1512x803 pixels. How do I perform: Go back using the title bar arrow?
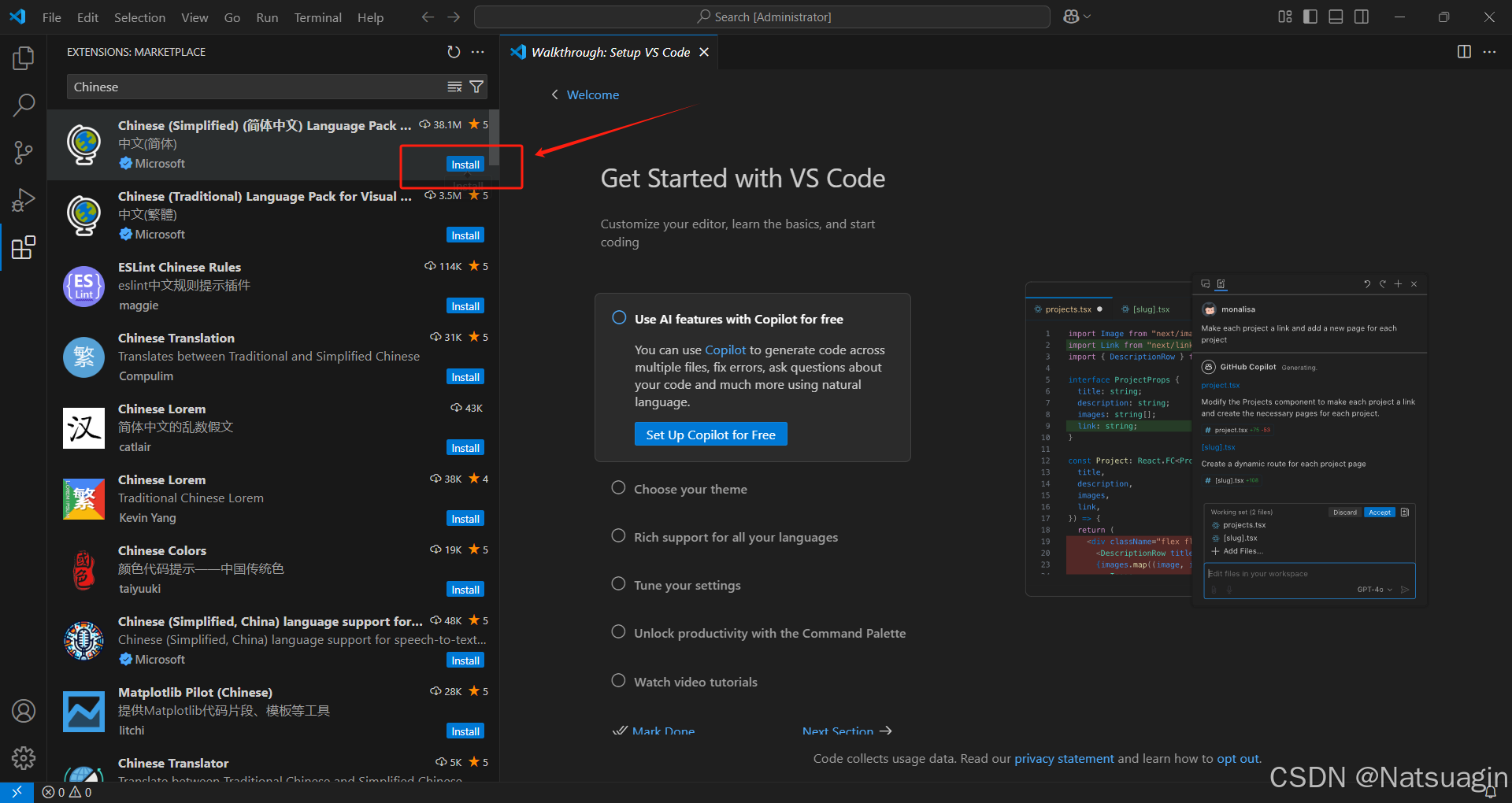(428, 17)
